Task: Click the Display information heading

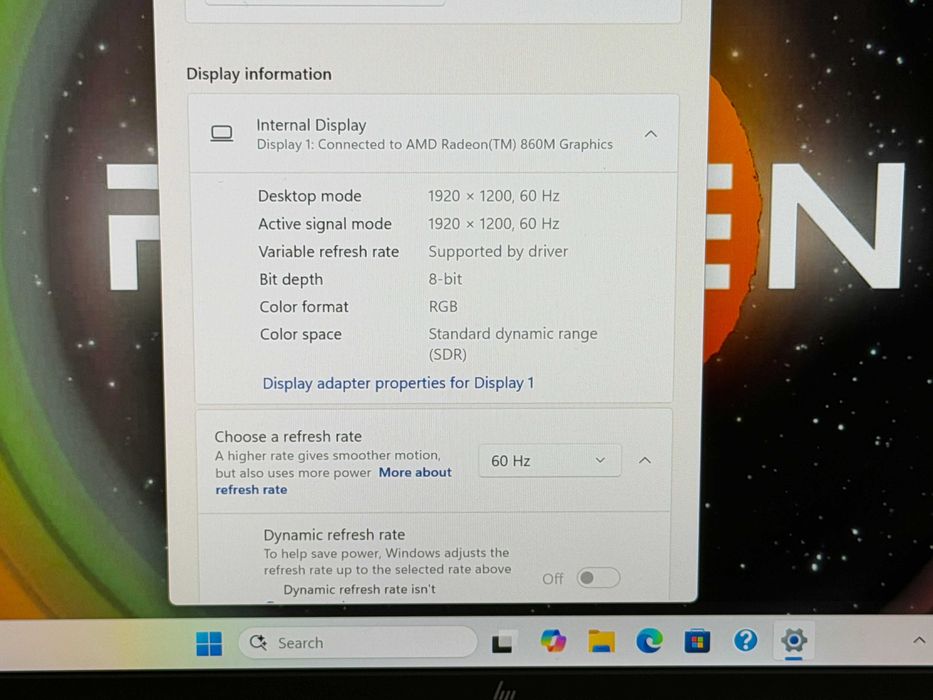Action: [x=259, y=74]
